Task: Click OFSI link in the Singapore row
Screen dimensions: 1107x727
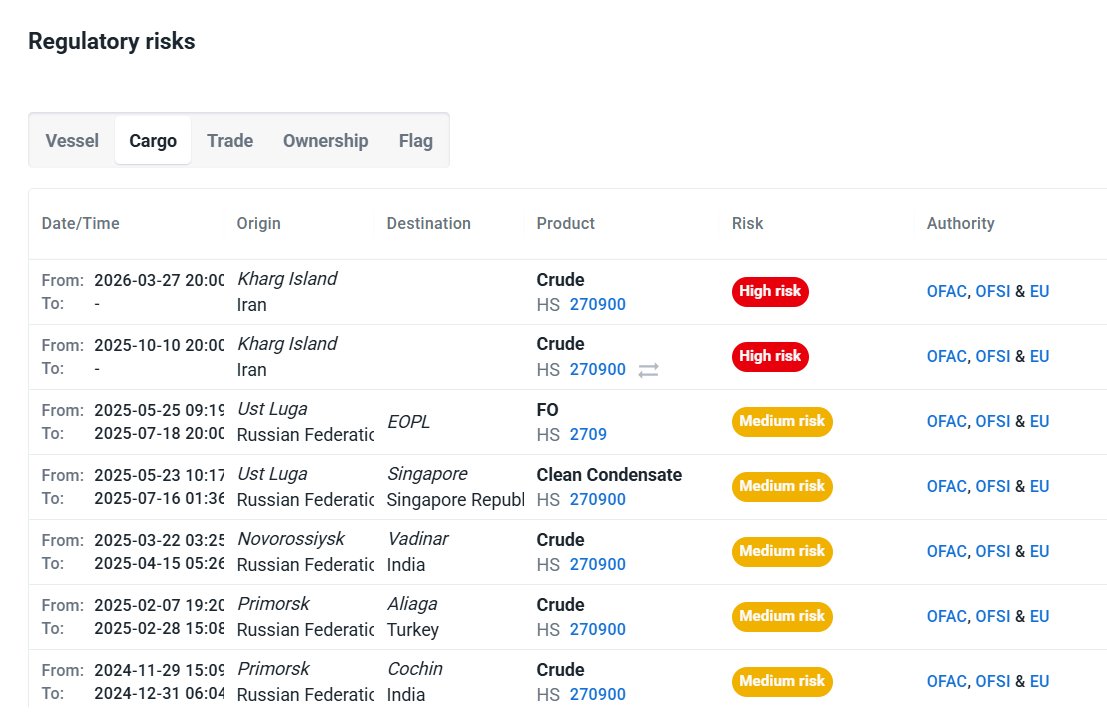Action: point(993,486)
